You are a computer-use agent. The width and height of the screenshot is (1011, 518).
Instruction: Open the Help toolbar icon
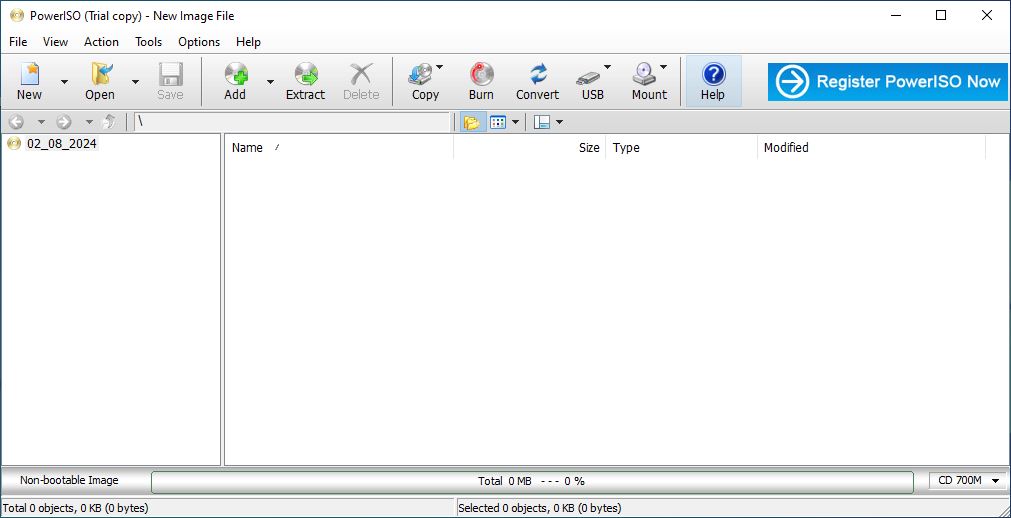coord(713,81)
